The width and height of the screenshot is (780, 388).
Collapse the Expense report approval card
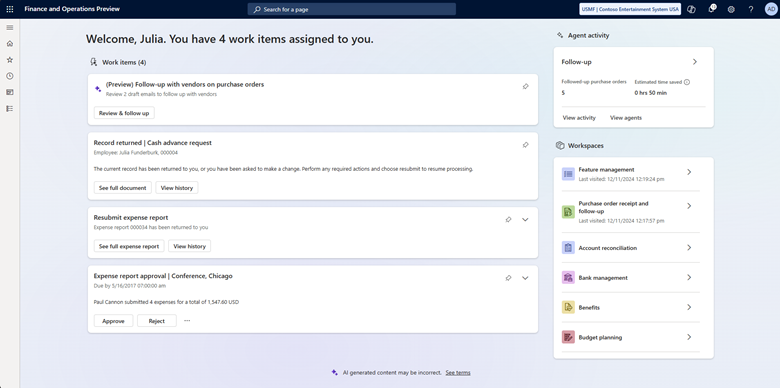click(525, 278)
